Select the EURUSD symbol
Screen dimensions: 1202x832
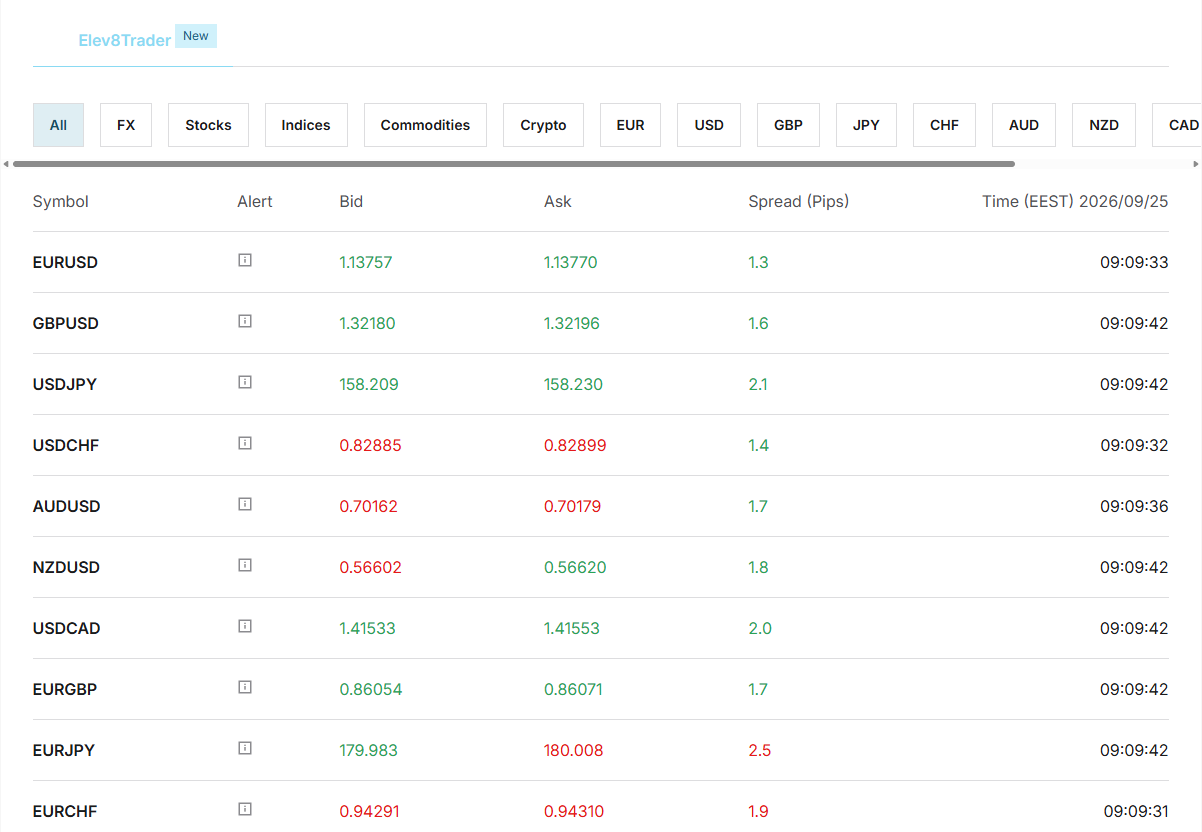[65, 262]
